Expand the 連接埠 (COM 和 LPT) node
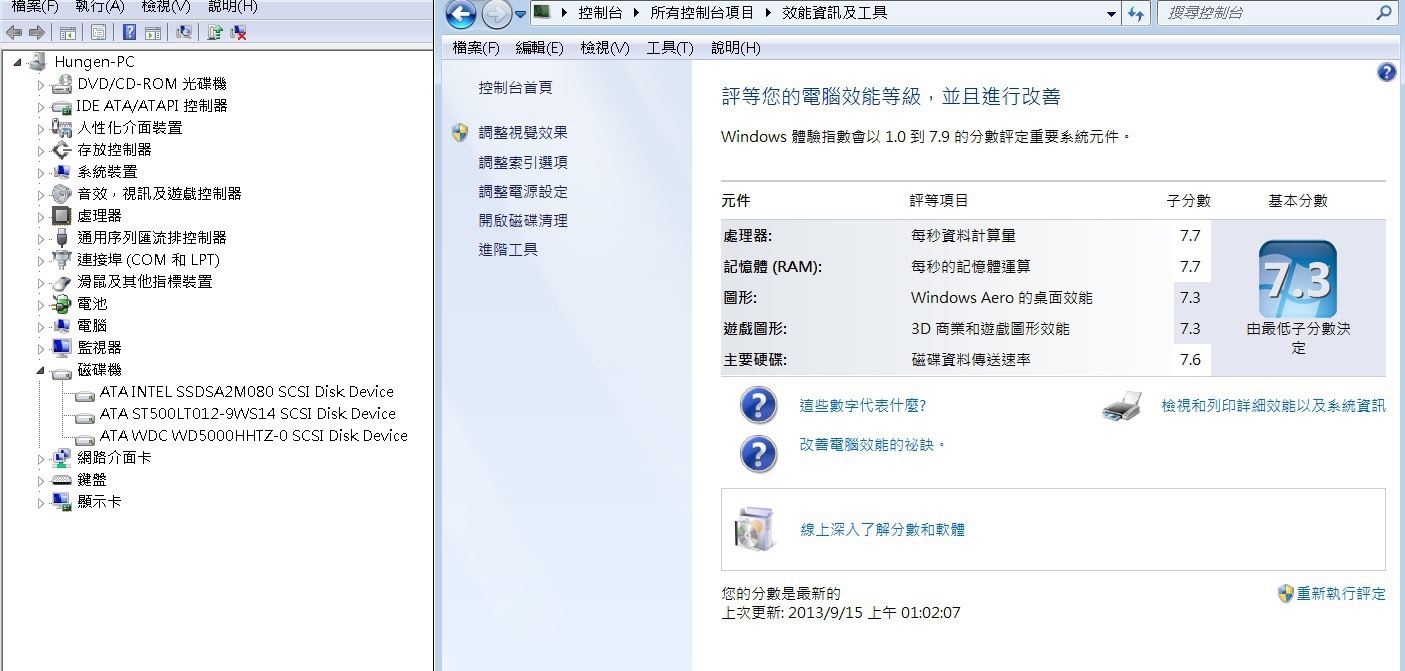The height and width of the screenshot is (671, 1405). tap(41, 260)
